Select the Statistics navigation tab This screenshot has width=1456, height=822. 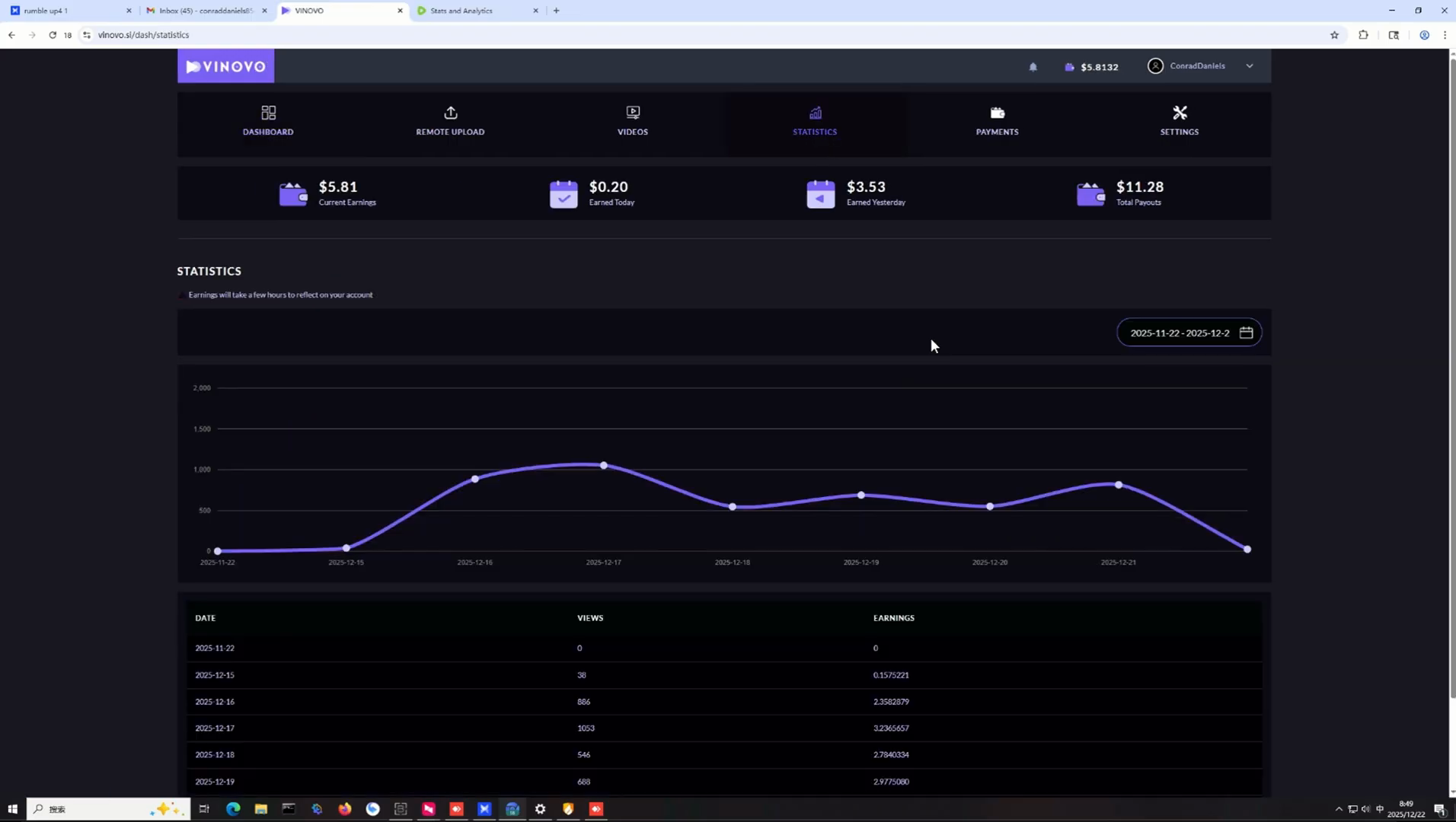click(x=815, y=122)
